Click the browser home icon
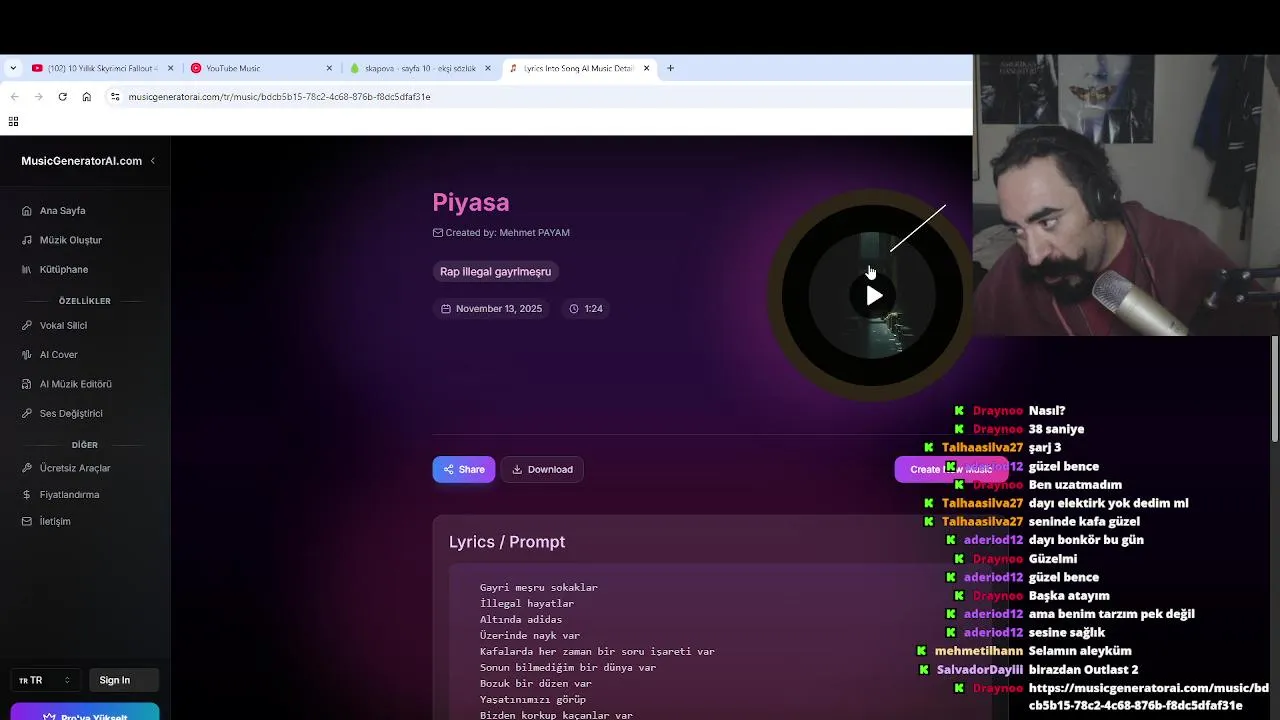The width and height of the screenshot is (1280, 720). point(87,97)
